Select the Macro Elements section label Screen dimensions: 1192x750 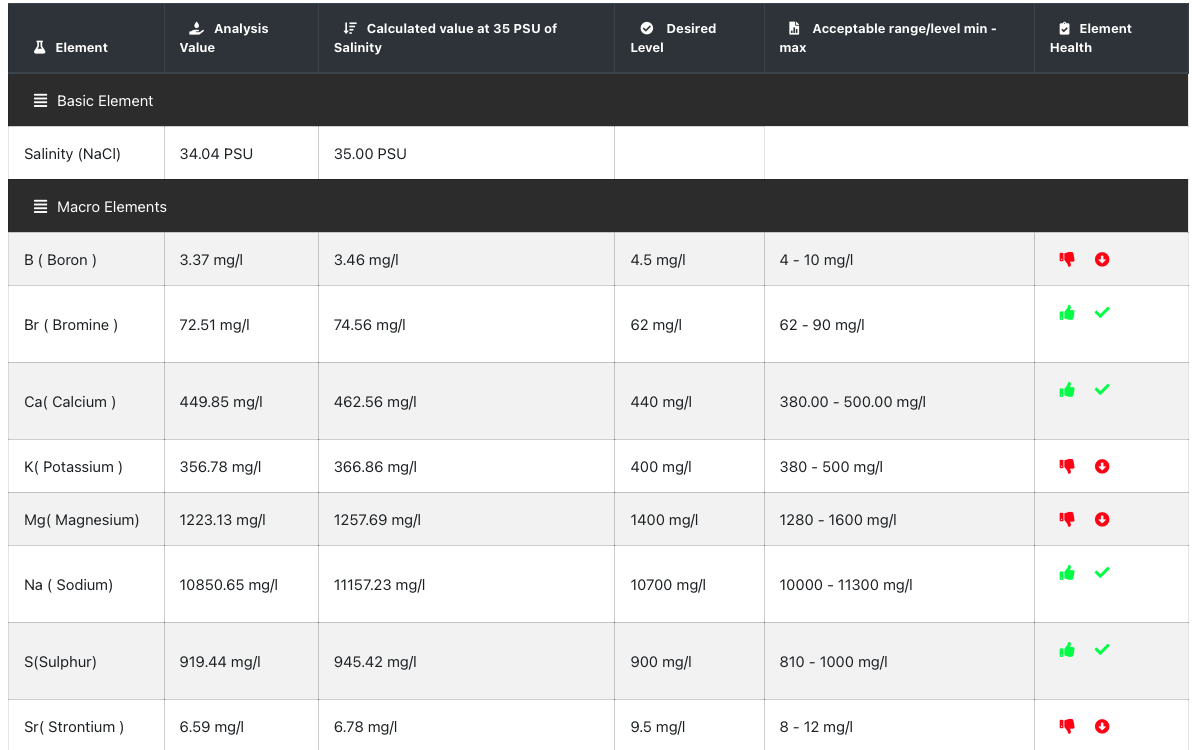[112, 207]
